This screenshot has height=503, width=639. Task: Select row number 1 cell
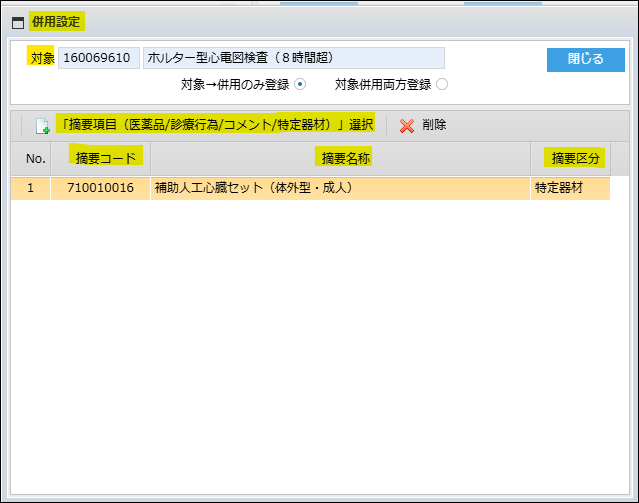tap(31, 188)
